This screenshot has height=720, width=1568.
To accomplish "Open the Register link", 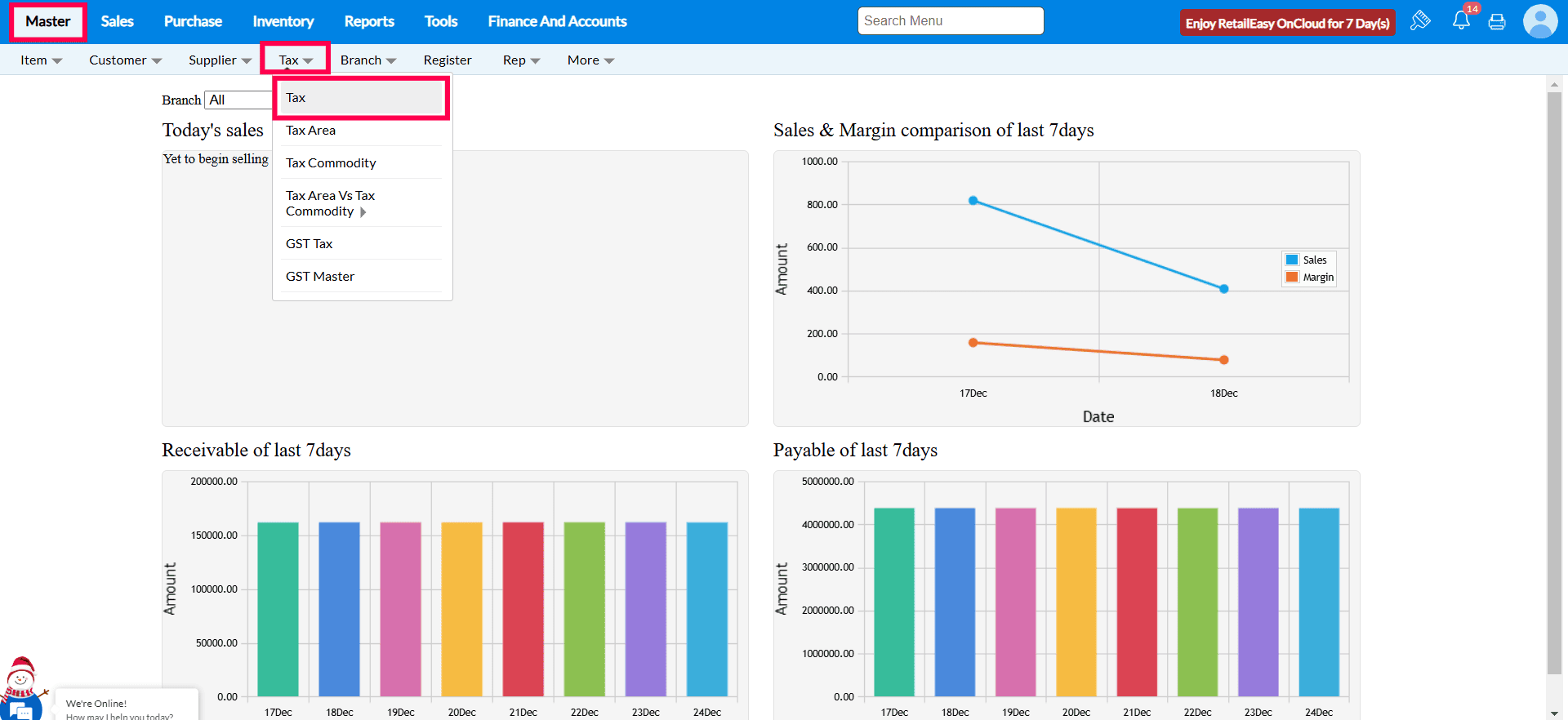I will click(448, 60).
